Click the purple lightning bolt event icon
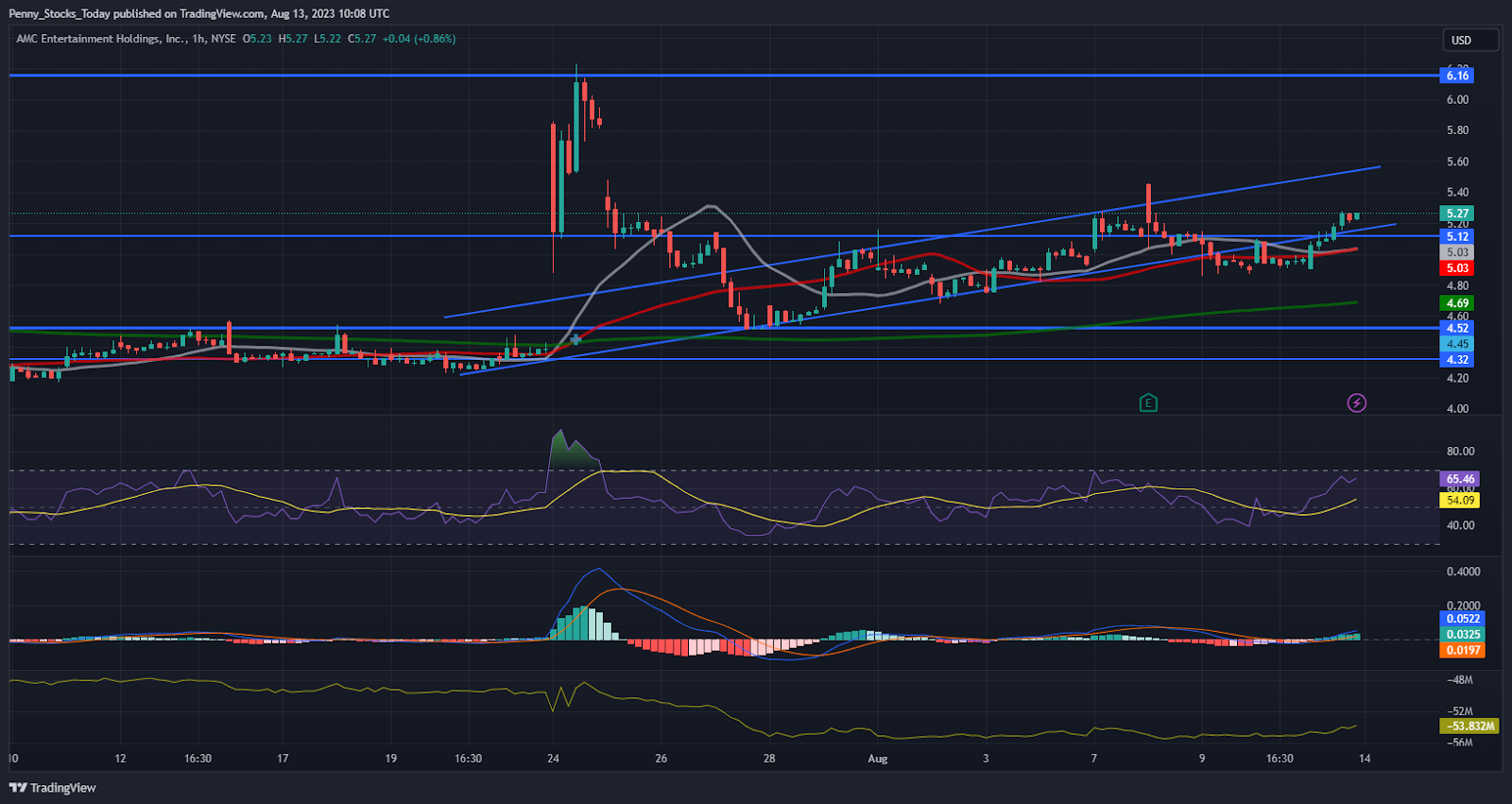1512x804 pixels. coord(1357,403)
